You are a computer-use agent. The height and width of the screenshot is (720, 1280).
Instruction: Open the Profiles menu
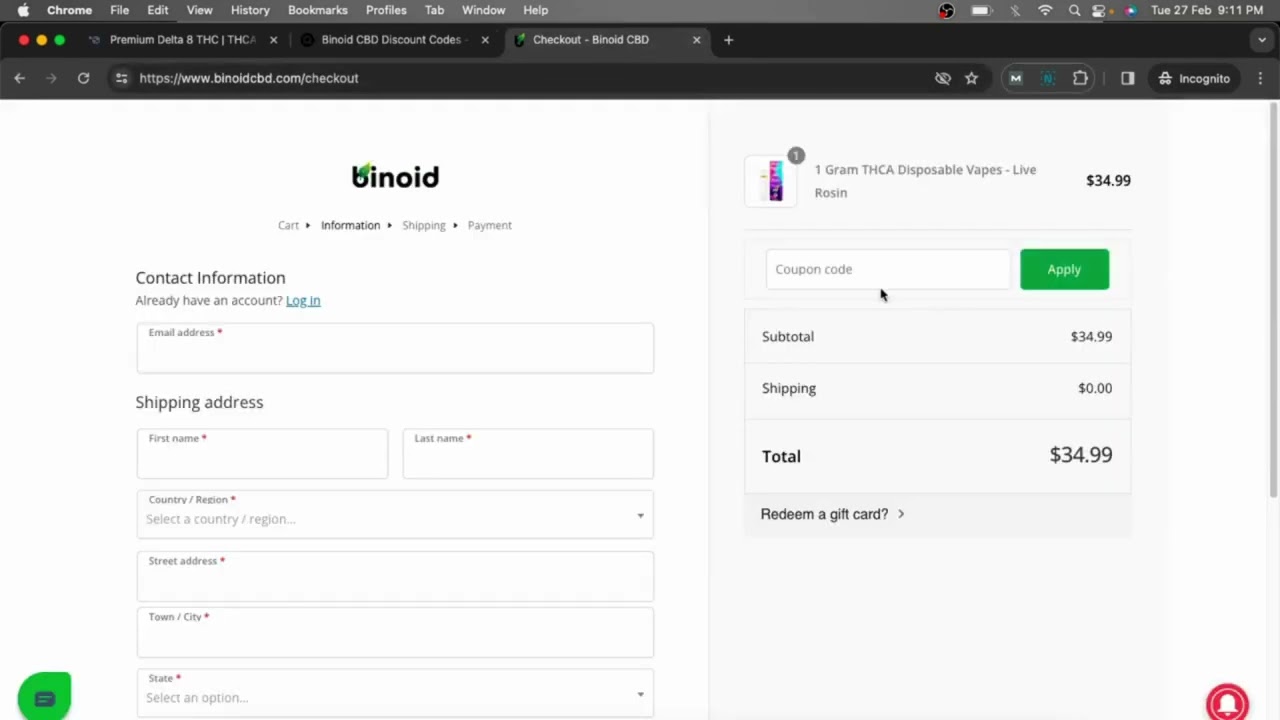pyautogui.click(x=386, y=10)
